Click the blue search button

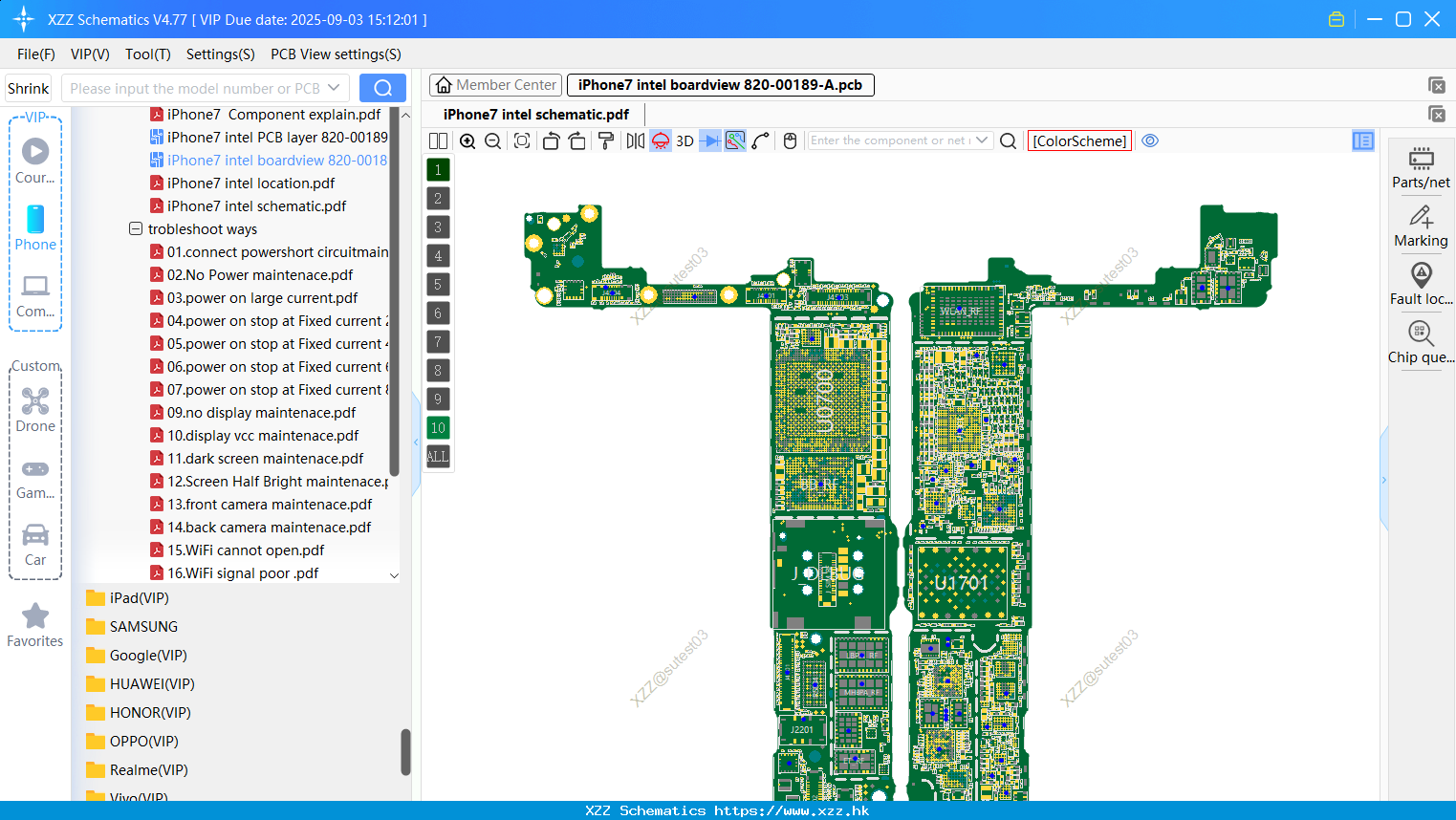(x=382, y=88)
